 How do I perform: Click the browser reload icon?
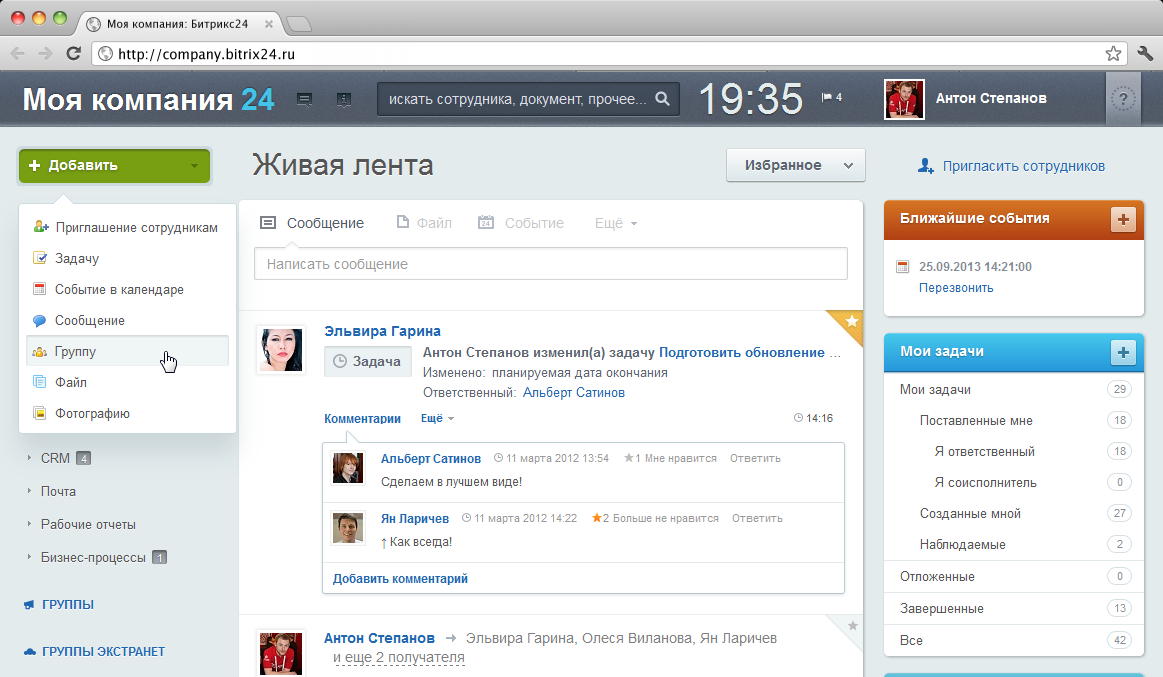(x=73, y=53)
